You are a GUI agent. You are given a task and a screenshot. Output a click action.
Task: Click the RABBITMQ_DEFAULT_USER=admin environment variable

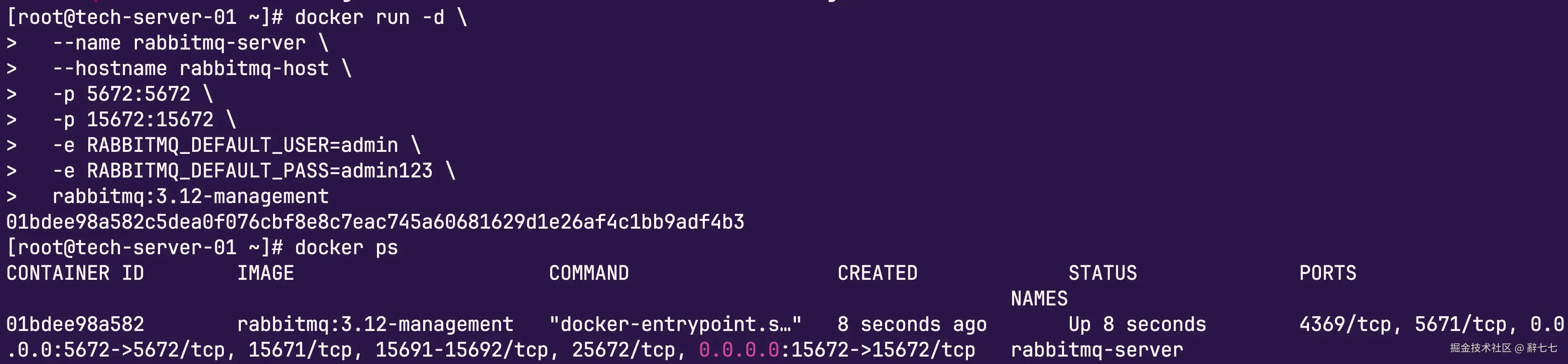[242, 146]
